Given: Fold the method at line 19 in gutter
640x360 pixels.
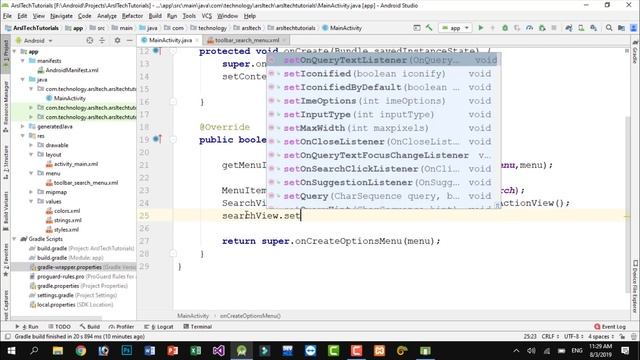Looking at the screenshot, I should coord(173,140).
